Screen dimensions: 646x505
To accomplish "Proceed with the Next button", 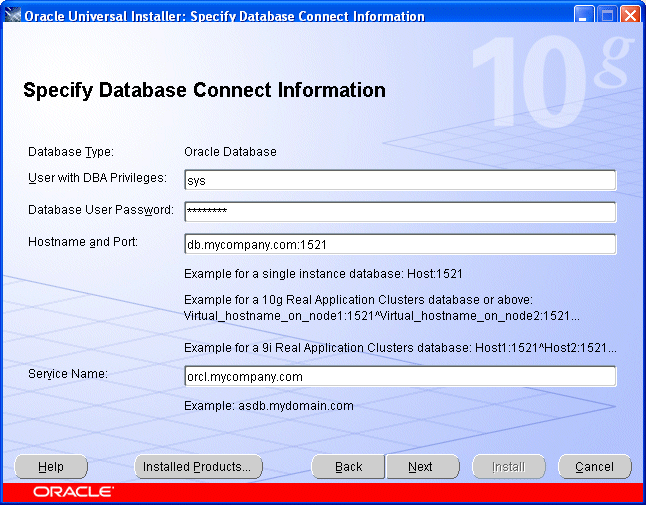I will pyautogui.click(x=422, y=467).
